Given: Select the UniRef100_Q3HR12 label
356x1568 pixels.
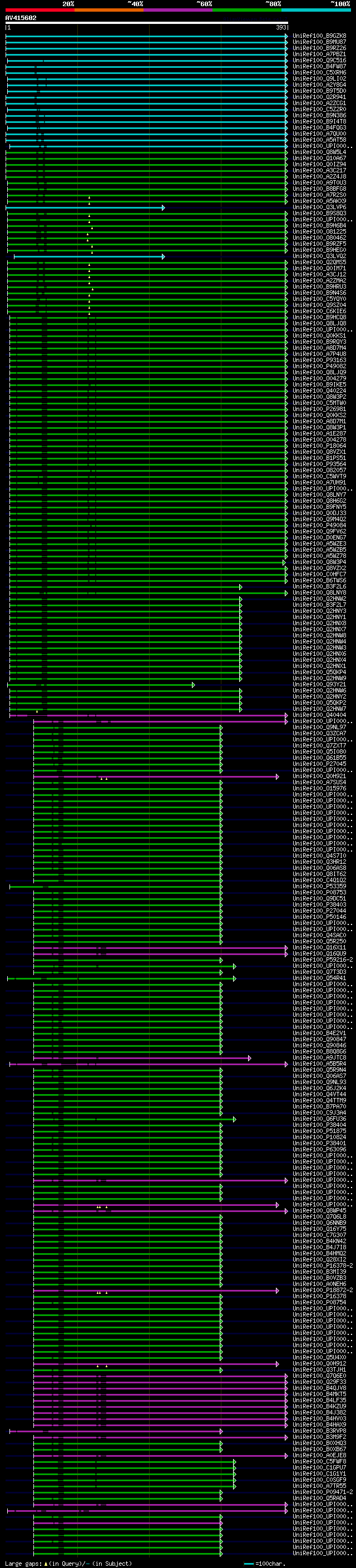Looking at the screenshot, I should [319, 862].
